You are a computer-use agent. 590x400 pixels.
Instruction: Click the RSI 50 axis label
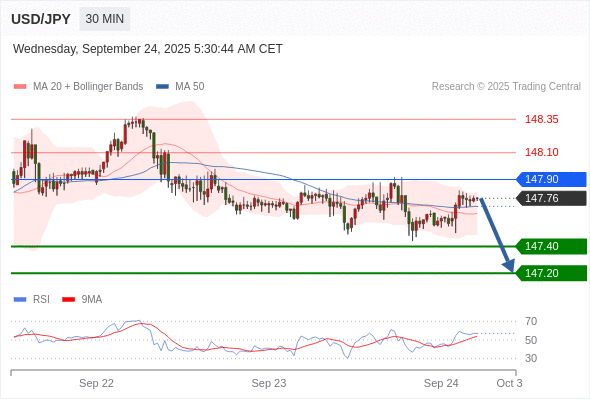[531, 340]
